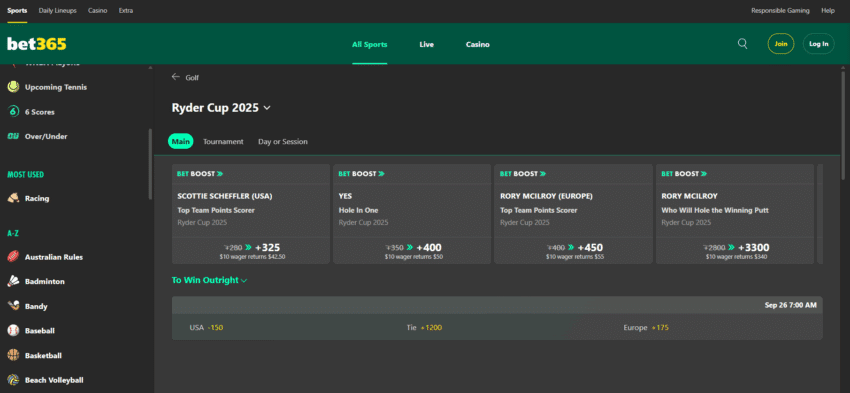850x393 pixels.
Task: Open Badminton sport
Action: (44, 281)
